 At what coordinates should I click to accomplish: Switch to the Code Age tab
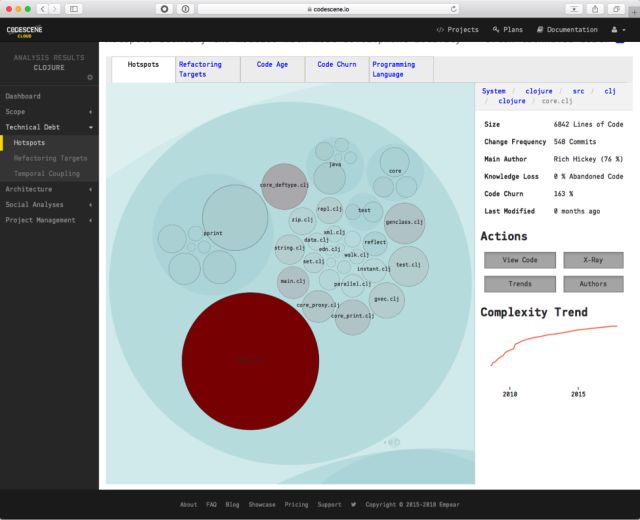click(273, 69)
